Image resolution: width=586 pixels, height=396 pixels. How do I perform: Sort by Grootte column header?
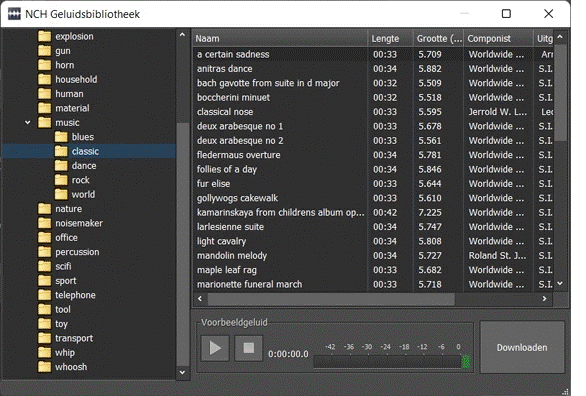click(439, 38)
